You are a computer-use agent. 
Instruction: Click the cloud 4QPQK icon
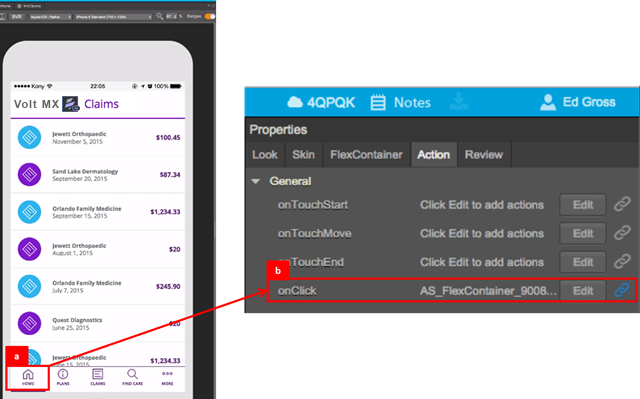[295, 102]
